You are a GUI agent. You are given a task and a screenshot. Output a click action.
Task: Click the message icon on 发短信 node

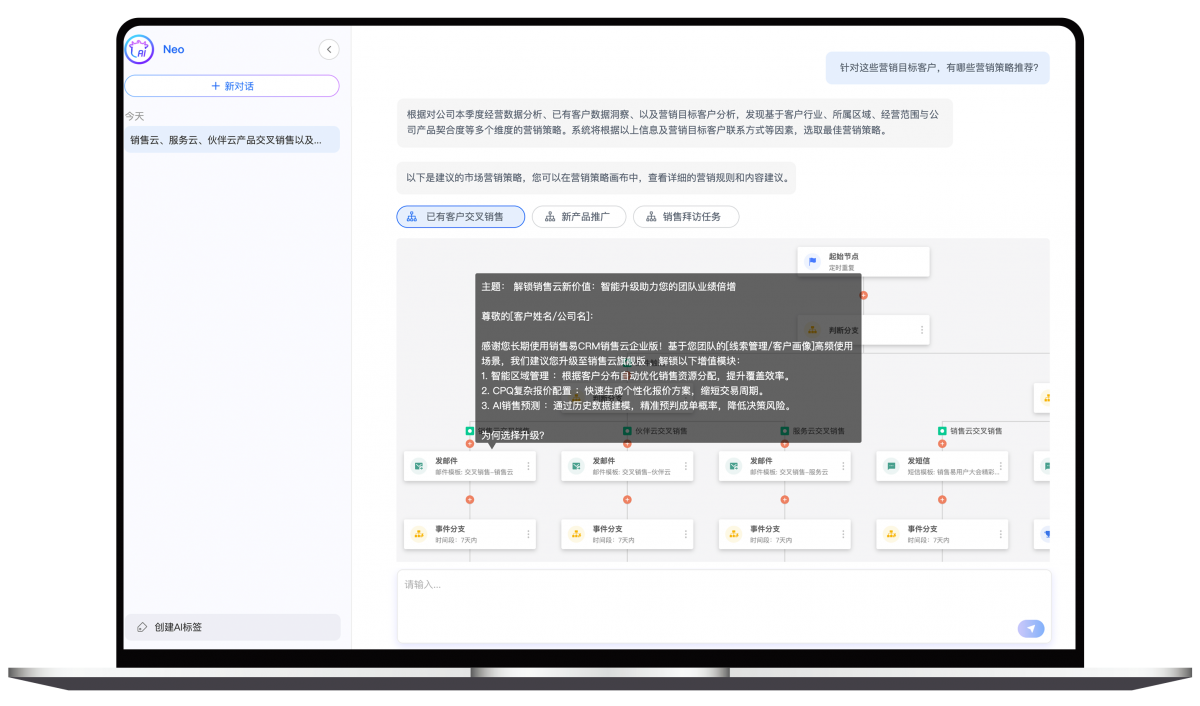tap(891, 466)
